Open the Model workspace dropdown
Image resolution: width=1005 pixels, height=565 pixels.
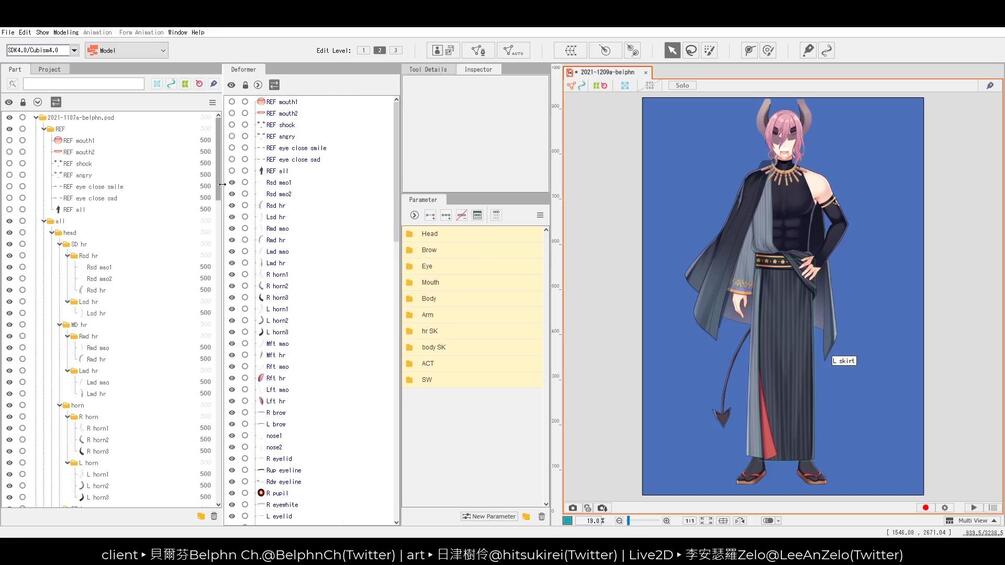pos(126,50)
